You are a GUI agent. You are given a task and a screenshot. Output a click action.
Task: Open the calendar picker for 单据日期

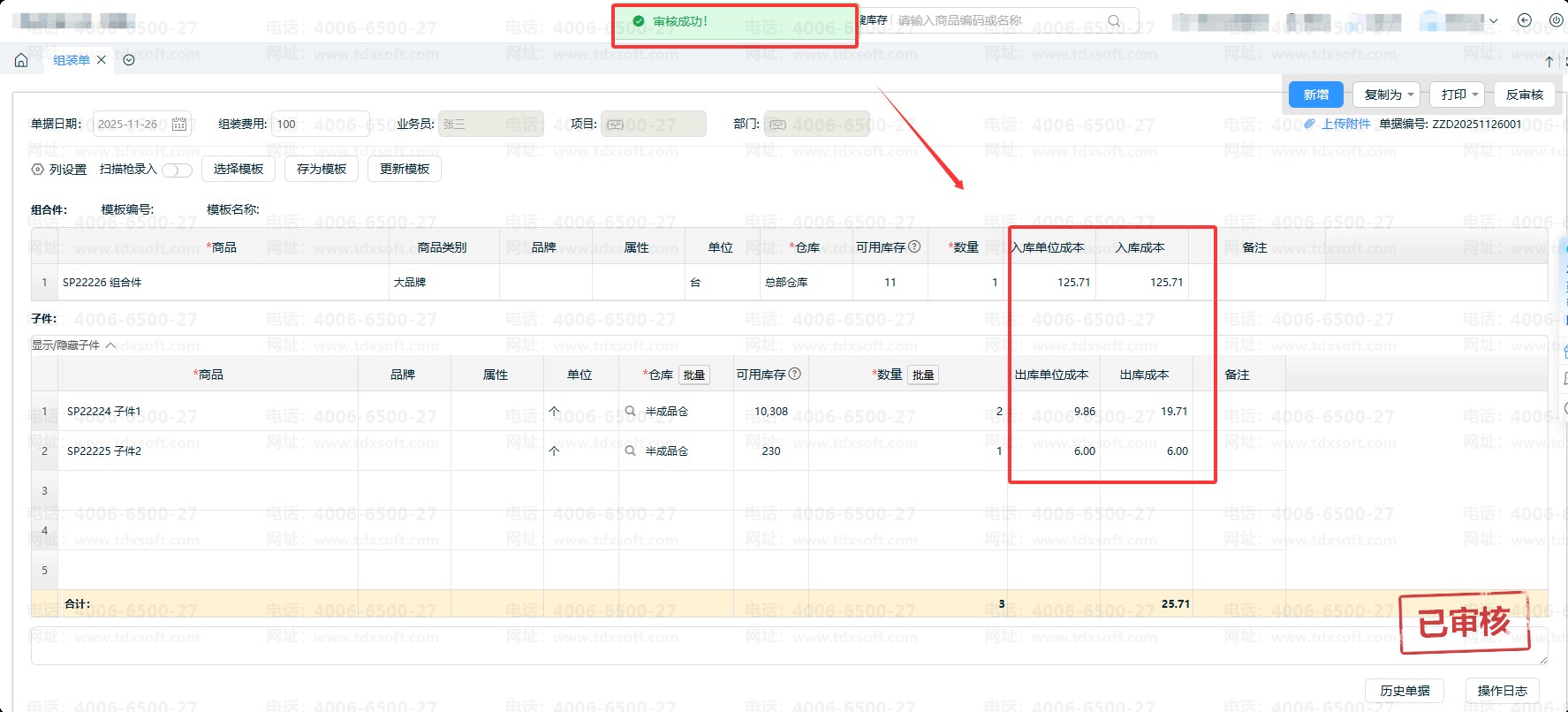click(179, 125)
